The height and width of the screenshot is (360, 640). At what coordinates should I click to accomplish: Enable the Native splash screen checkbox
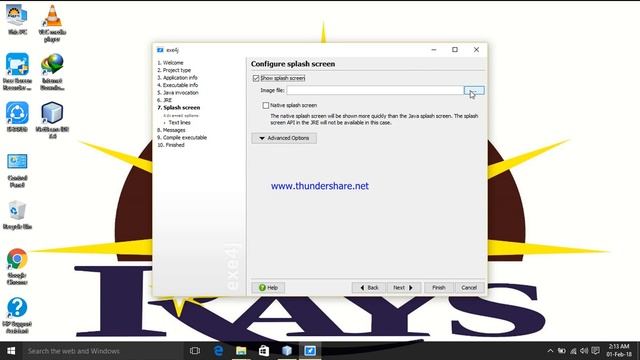point(266,105)
